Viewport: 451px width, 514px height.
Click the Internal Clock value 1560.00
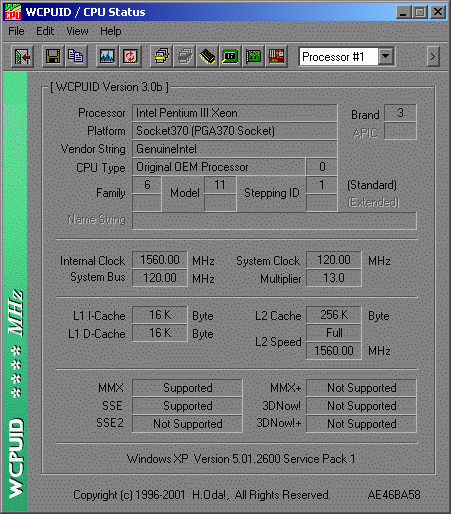pos(160,260)
